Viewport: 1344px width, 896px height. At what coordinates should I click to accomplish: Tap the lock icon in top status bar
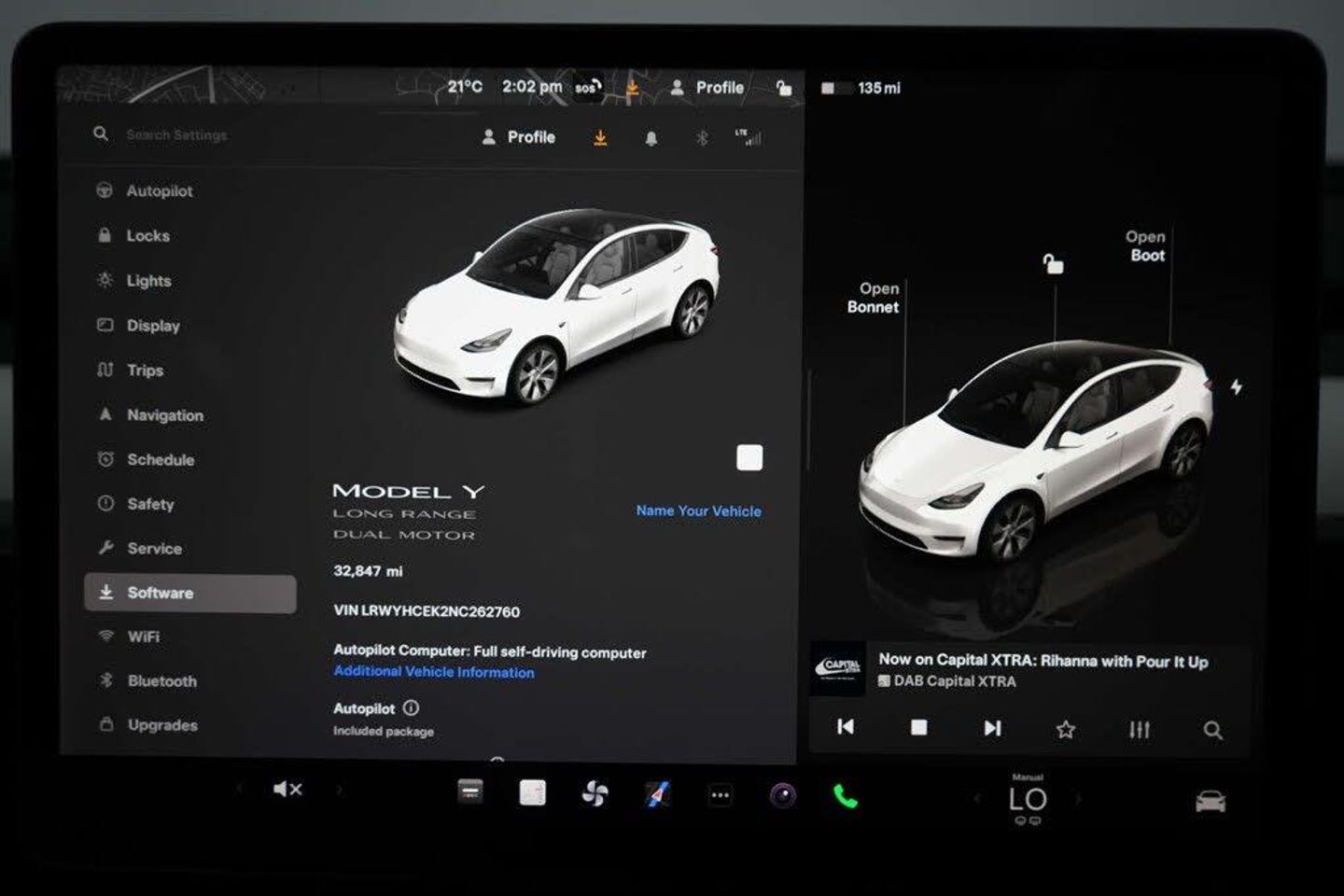pos(784,88)
